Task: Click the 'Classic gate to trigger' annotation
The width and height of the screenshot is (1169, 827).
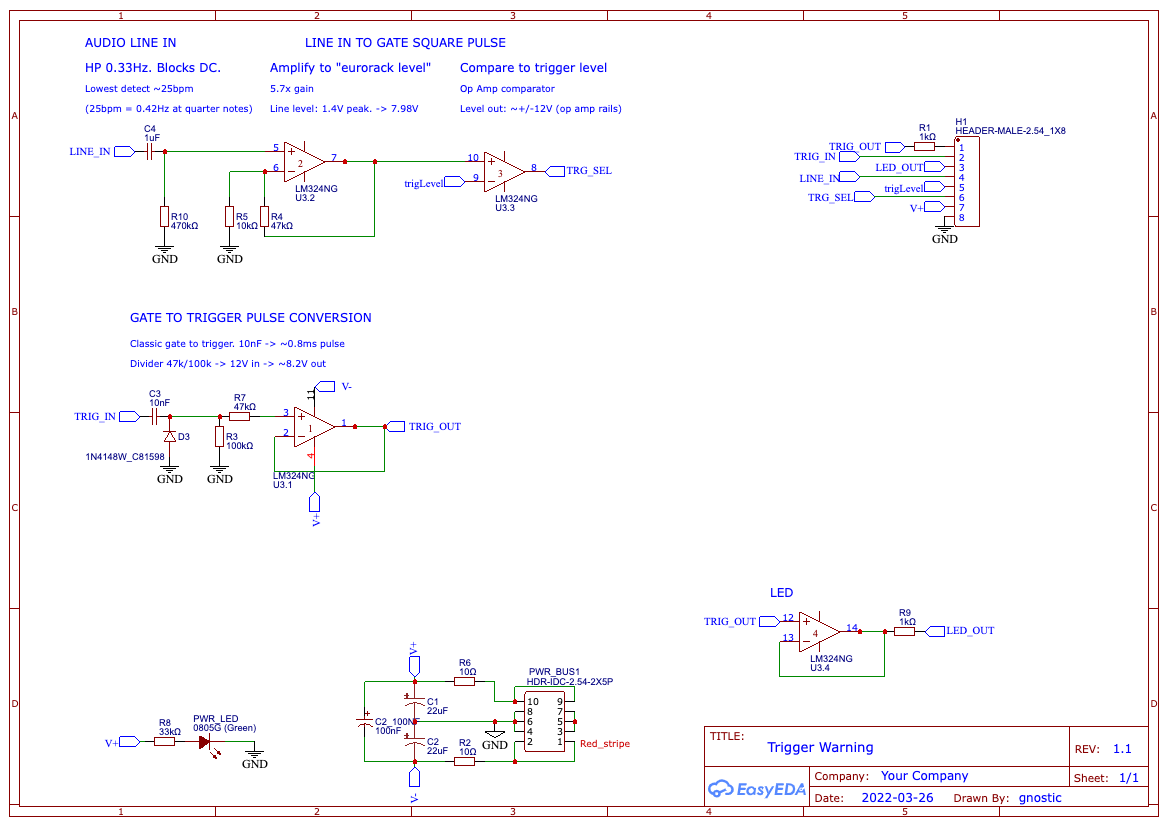Action: pos(237,344)
